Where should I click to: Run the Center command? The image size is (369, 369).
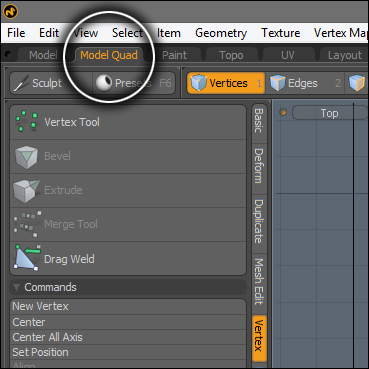[x=128, y=322]
